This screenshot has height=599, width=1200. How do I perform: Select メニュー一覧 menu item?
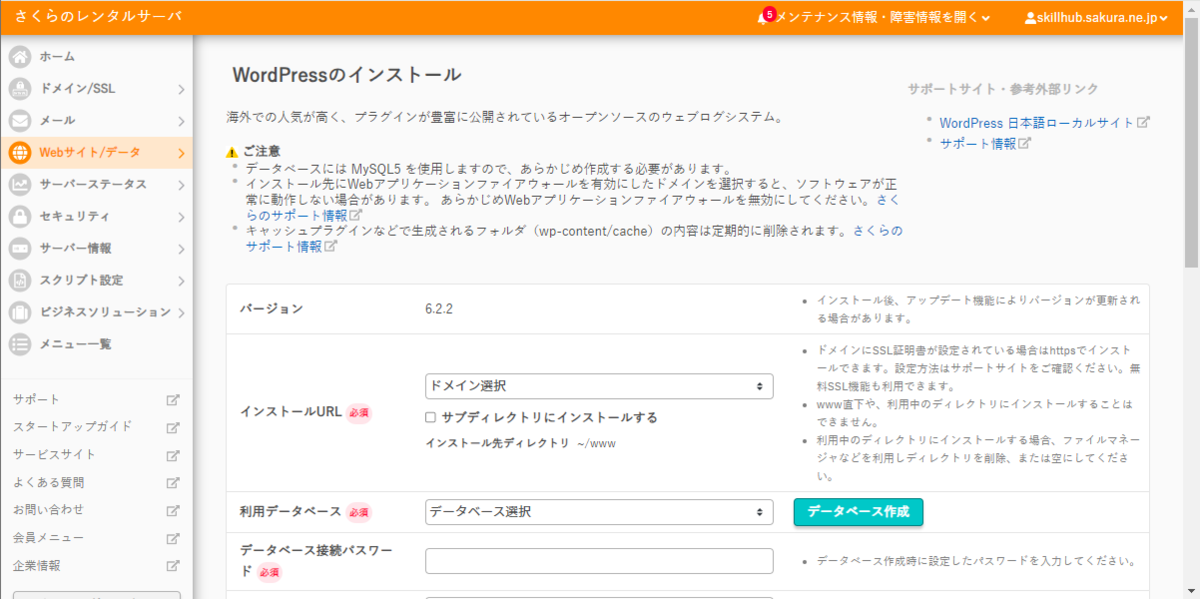click(x=96, y=345)
